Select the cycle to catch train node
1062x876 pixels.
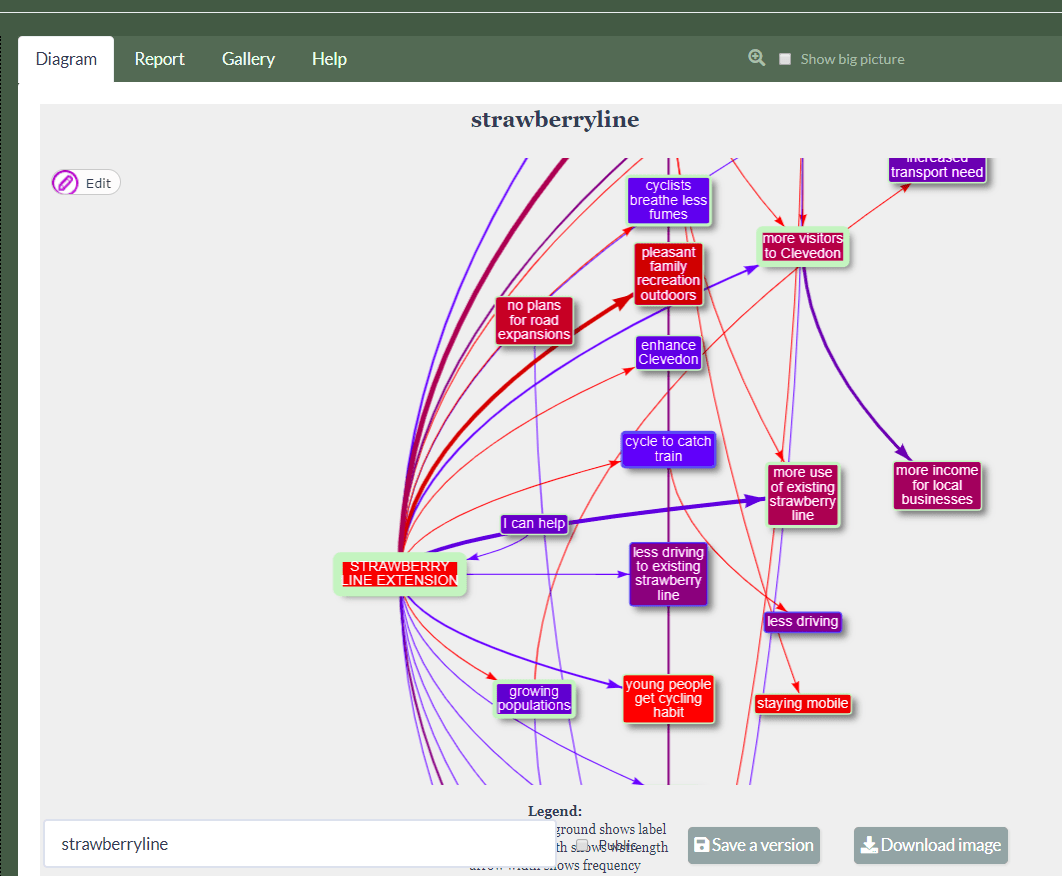tap(668, 449)
